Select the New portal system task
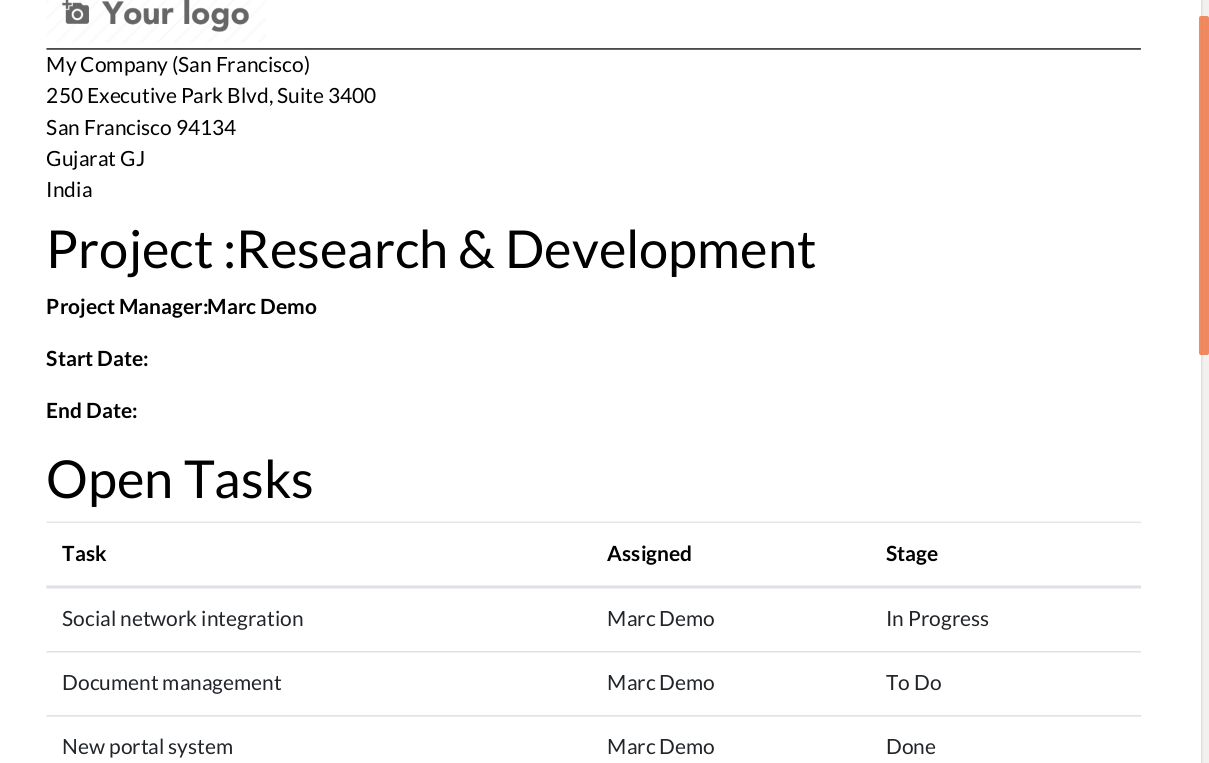Viewport: 1209px width, 763px height. [147, 747]
